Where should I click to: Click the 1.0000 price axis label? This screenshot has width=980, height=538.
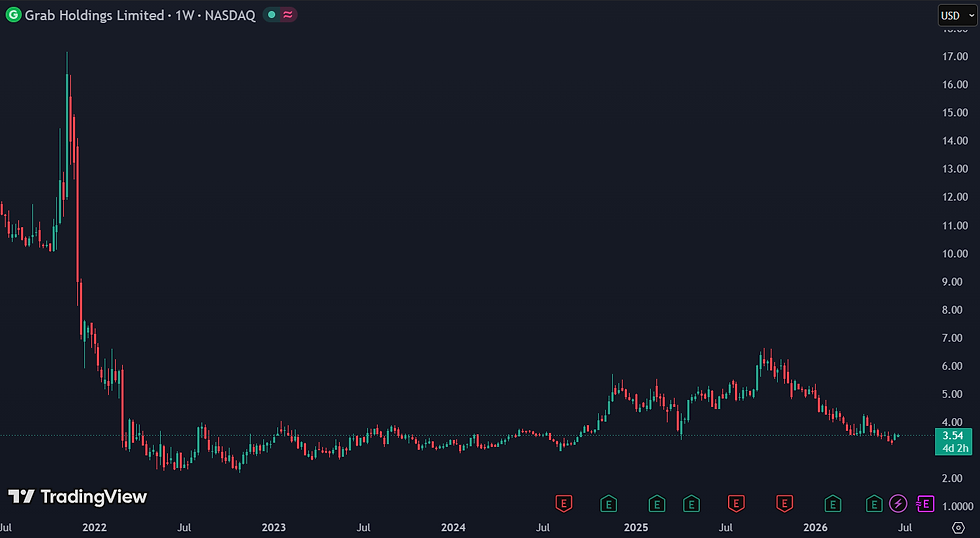[958, 506]
